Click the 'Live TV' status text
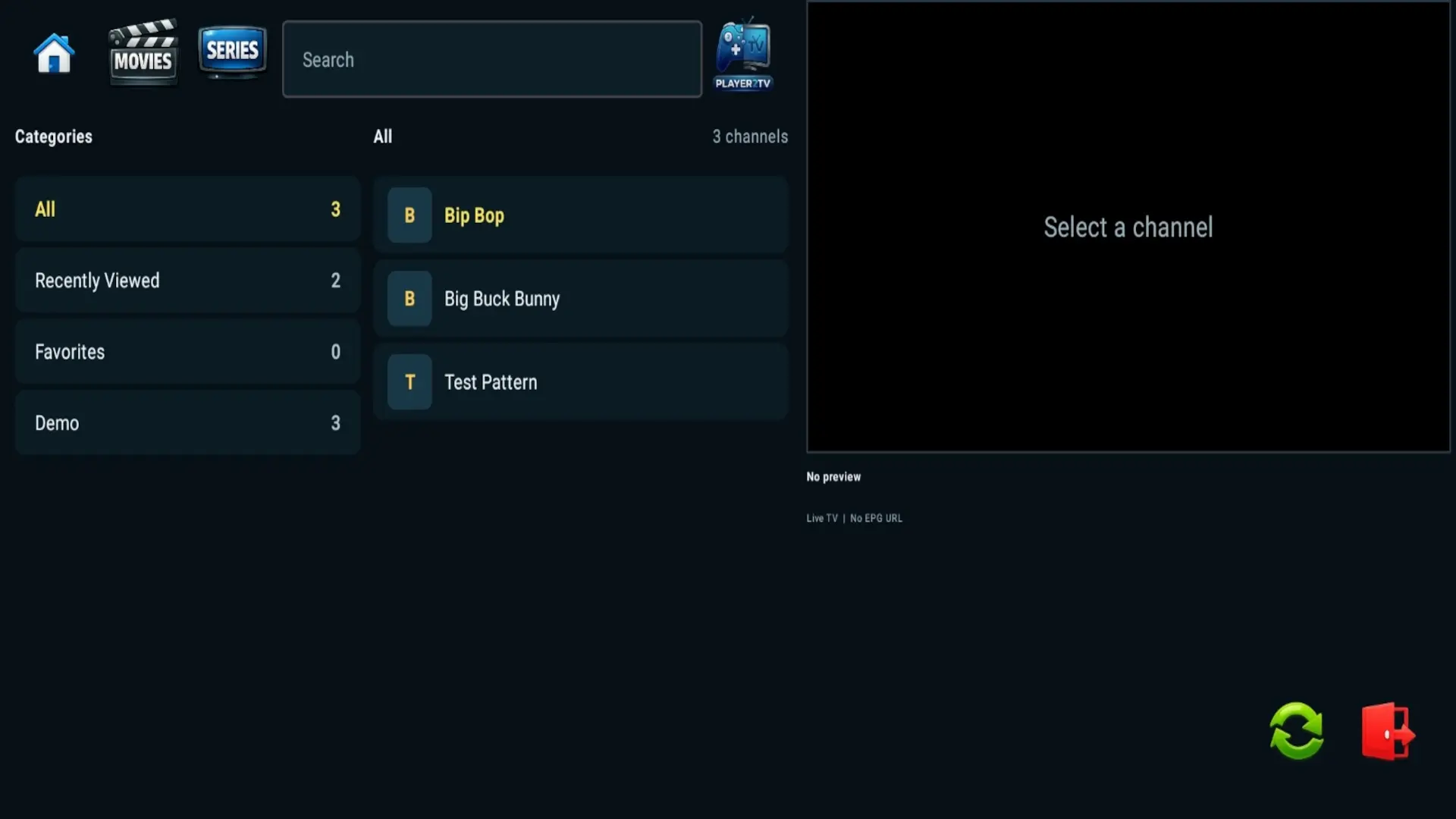The image size is (1456, 819). (x=822, y=519)
